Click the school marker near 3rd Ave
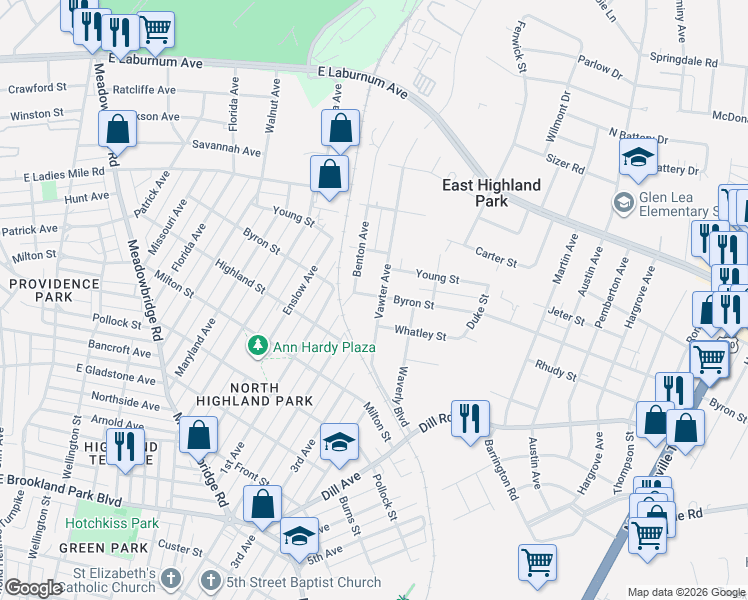The height and width of the screenshot is (600, 748). [339, 445]
